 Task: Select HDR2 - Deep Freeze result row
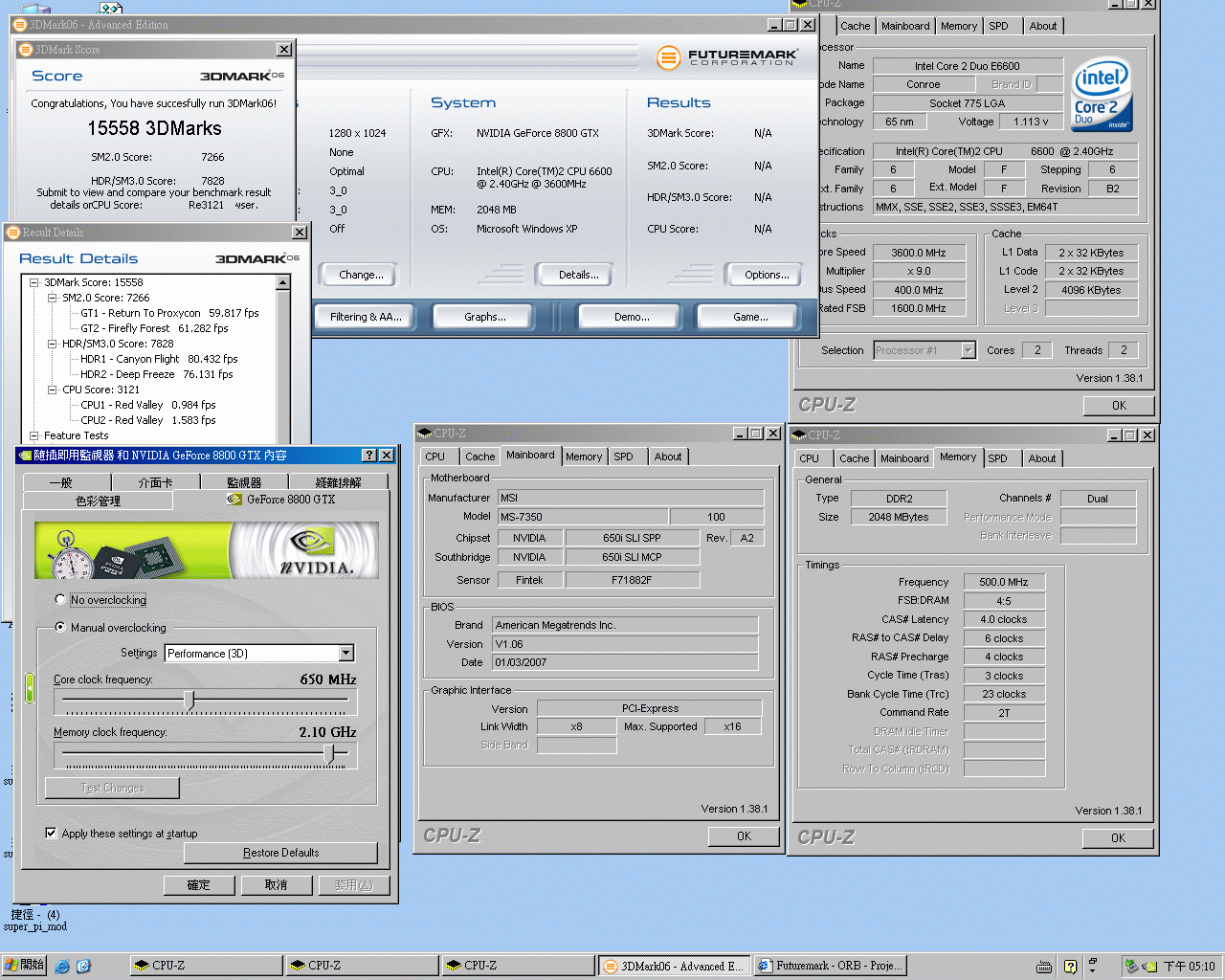[157, 374]
